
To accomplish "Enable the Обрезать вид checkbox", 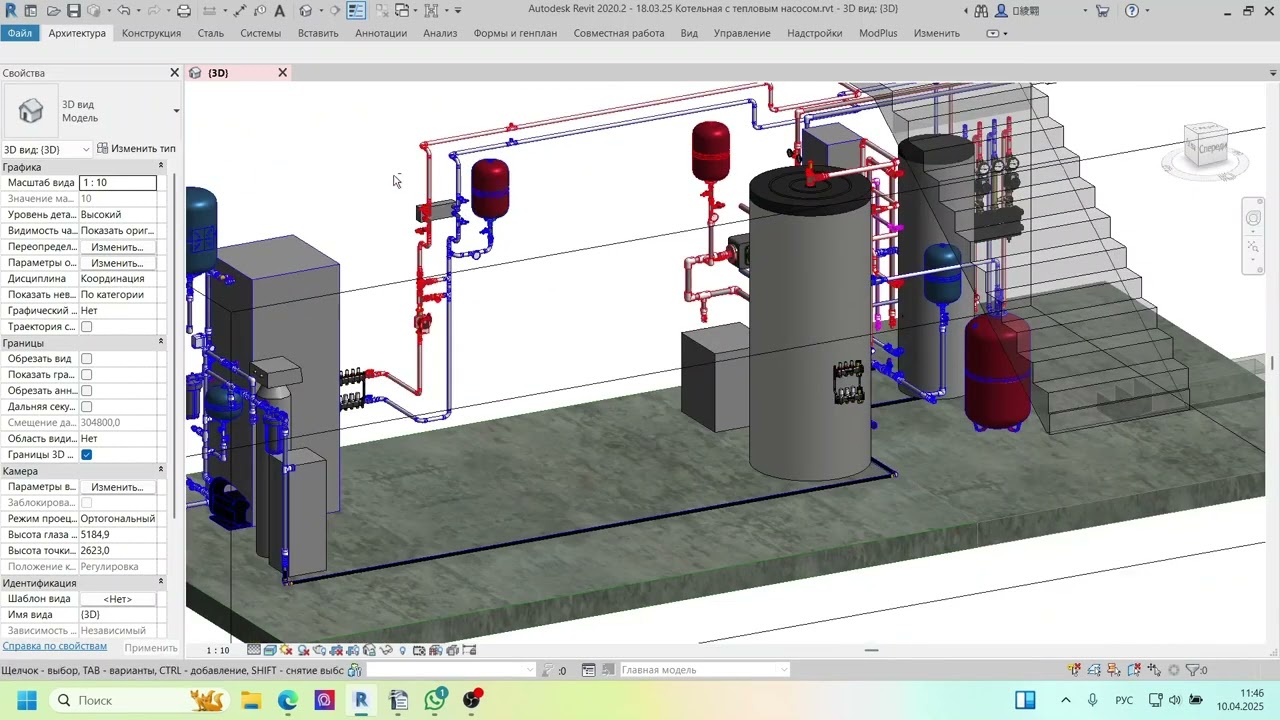I will point(86,359).
